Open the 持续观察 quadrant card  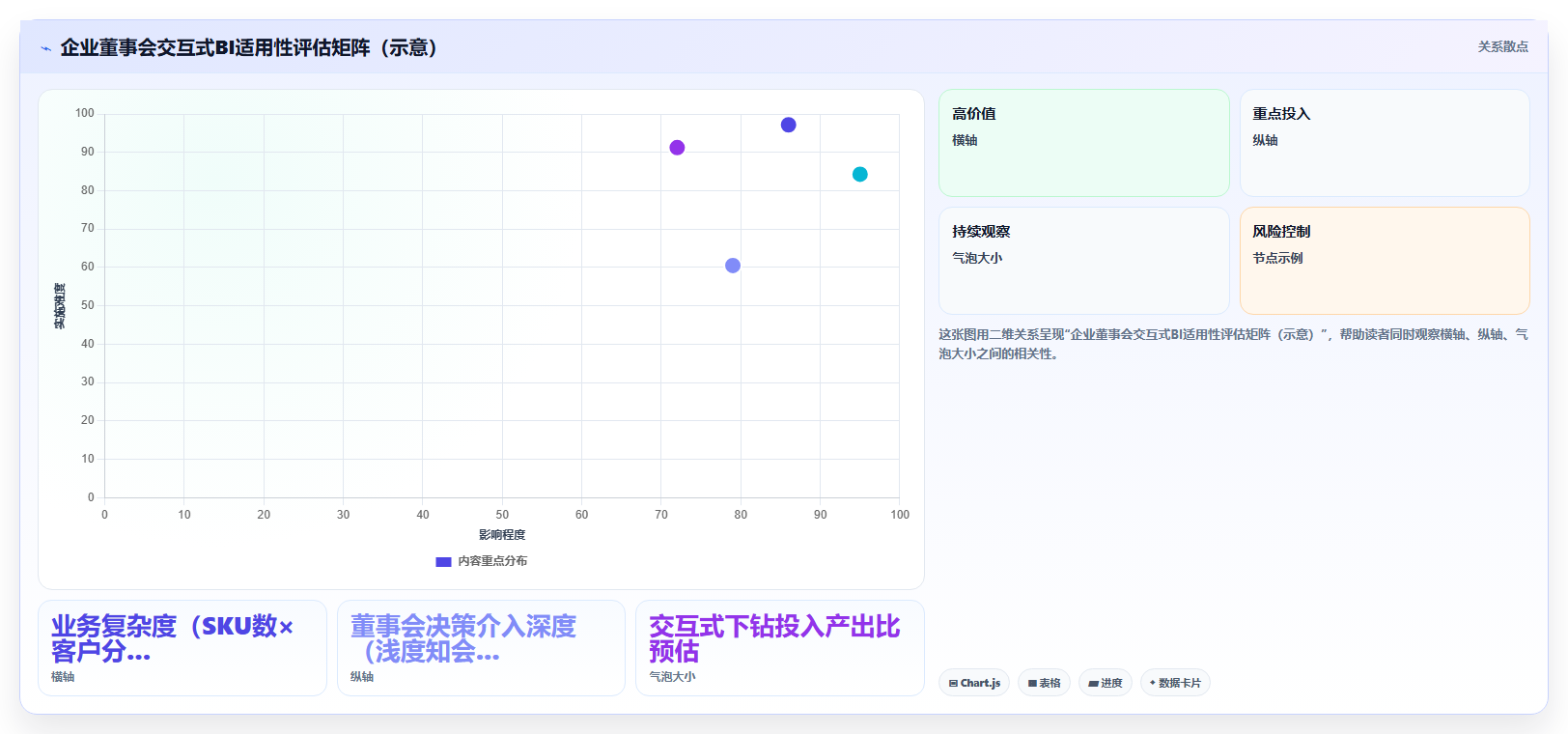pyautogui.click(x=1083, y=261)
